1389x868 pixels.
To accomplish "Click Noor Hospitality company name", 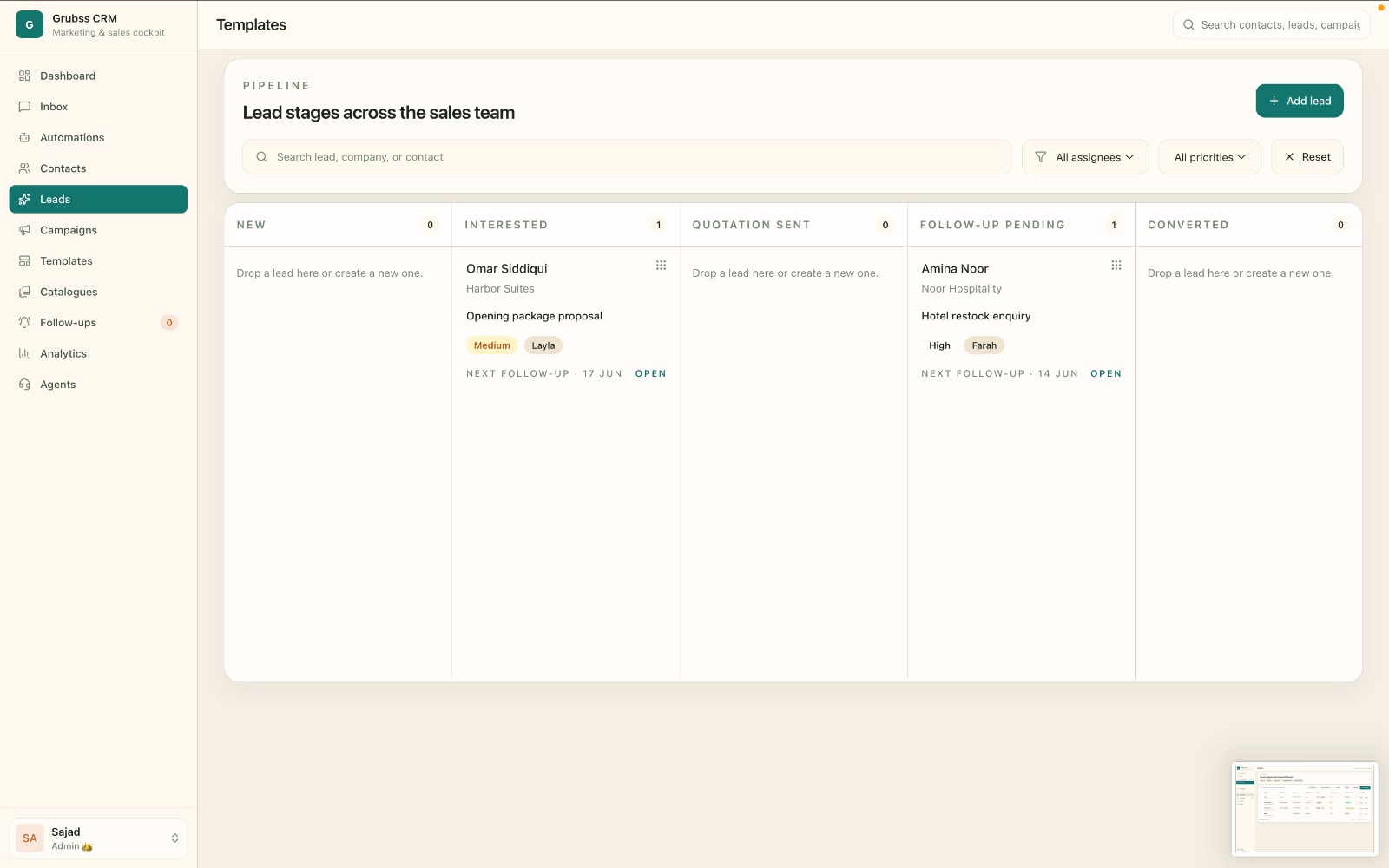I will [961, 289].
